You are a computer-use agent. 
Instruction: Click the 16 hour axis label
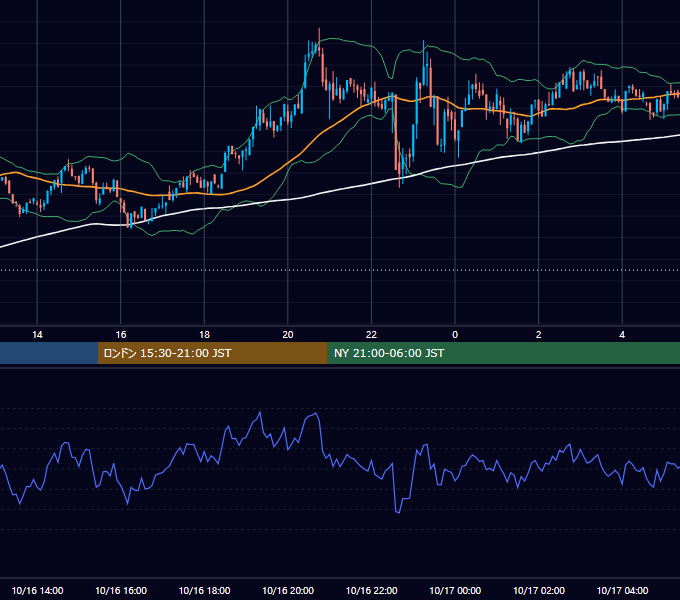click(x=121, y=335)
